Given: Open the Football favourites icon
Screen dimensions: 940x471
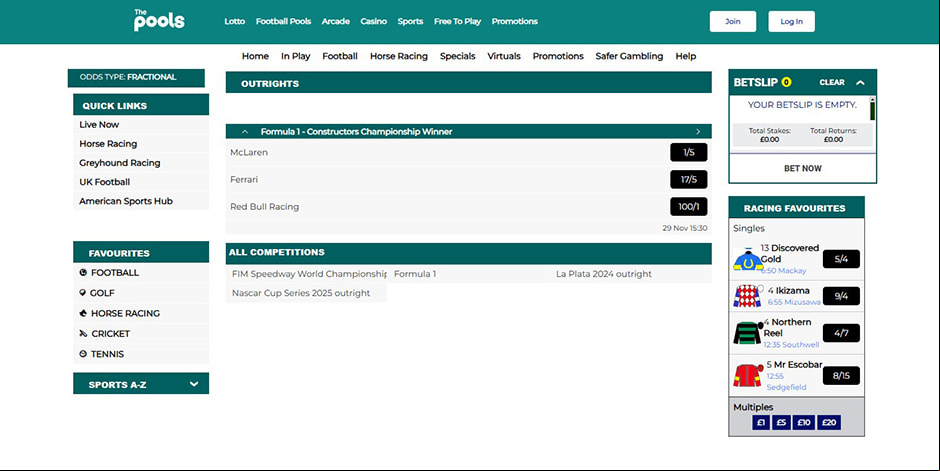Looking at the screenshot, I should point(83,273).
